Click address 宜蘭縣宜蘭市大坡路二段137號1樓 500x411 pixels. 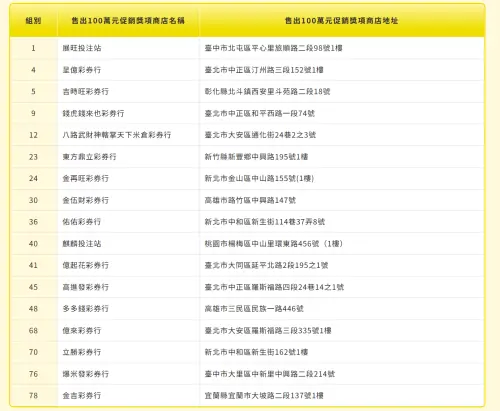coord(264,396)
